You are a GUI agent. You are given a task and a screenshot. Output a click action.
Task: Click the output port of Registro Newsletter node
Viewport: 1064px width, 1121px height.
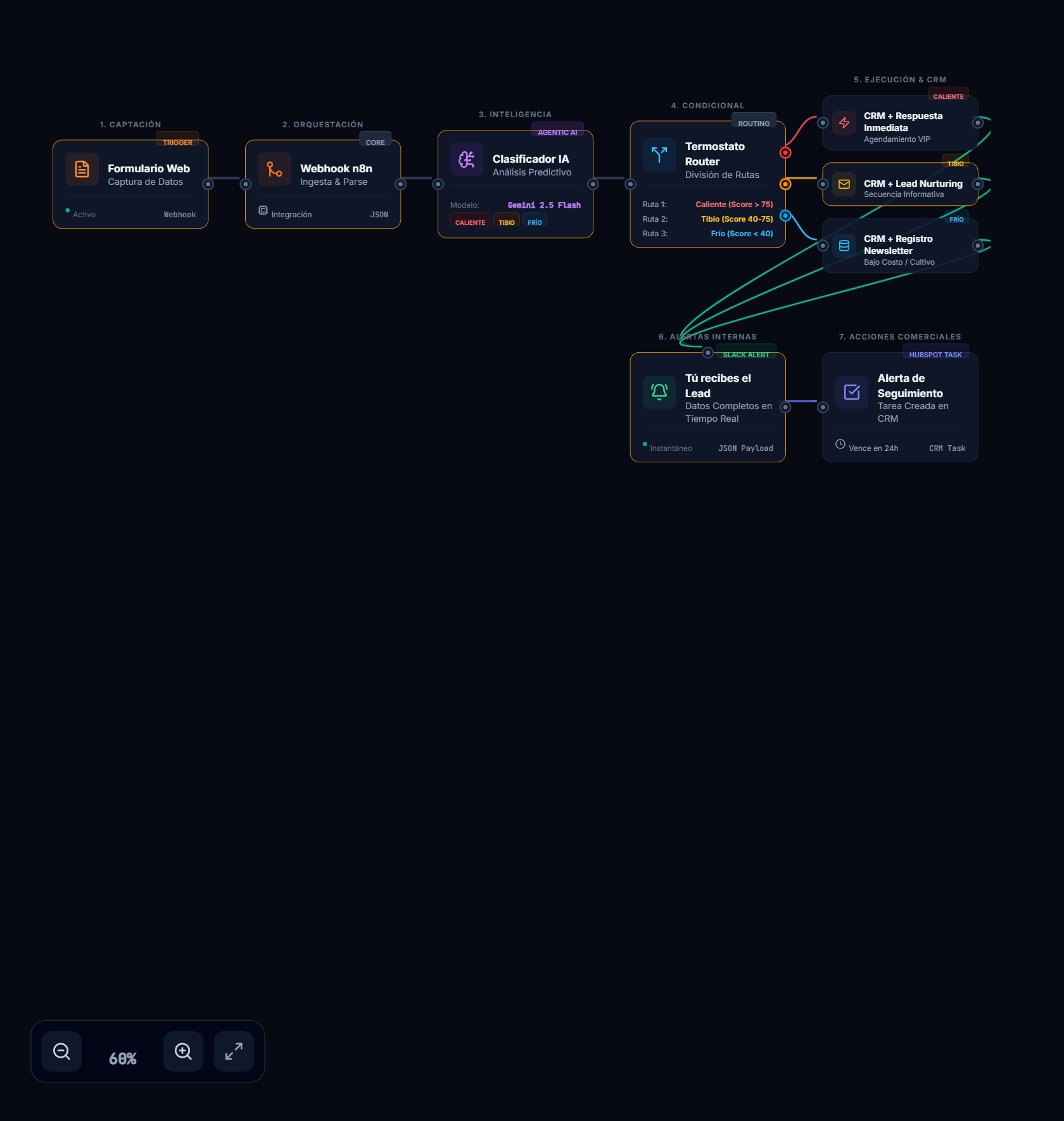point(978,246)
